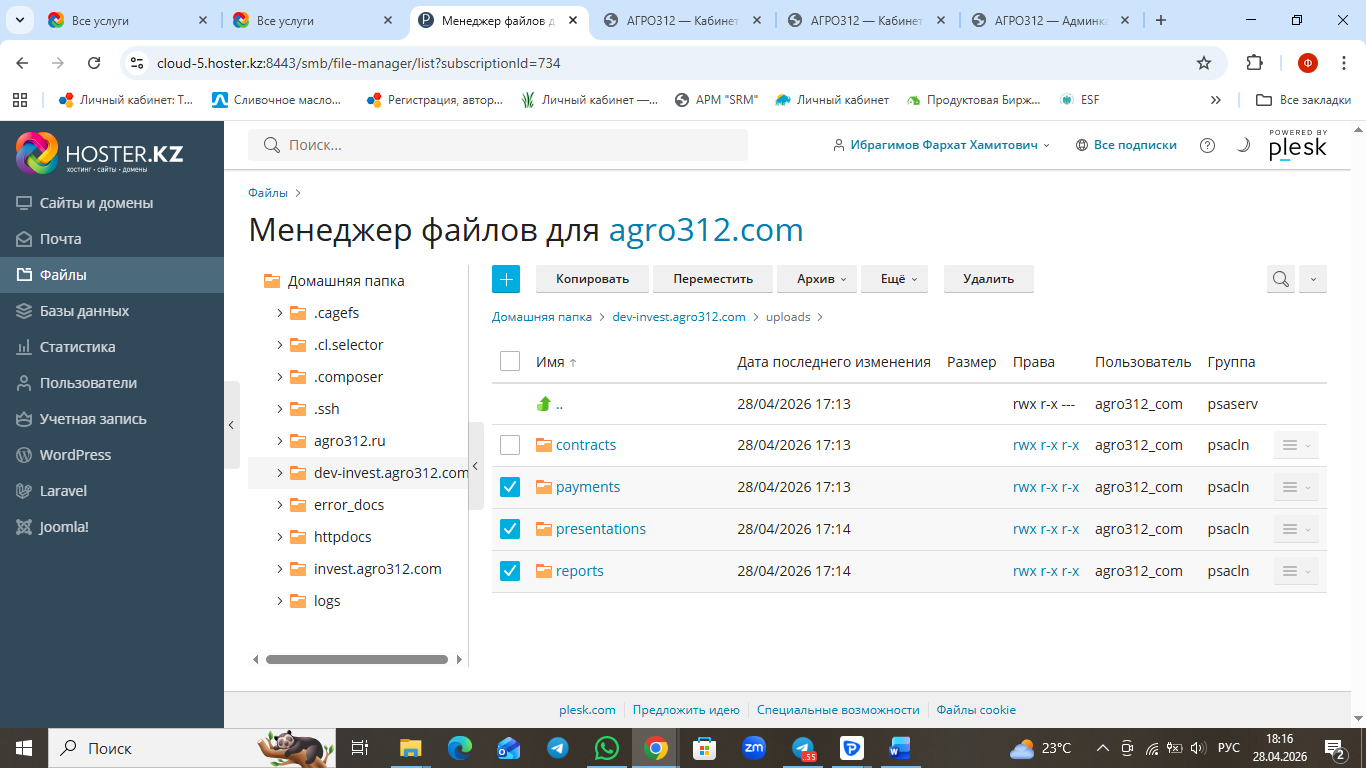Viewport: 1366px width, 768px height.
Task: Open a new Chrome tab
Action: (1160, 20)
